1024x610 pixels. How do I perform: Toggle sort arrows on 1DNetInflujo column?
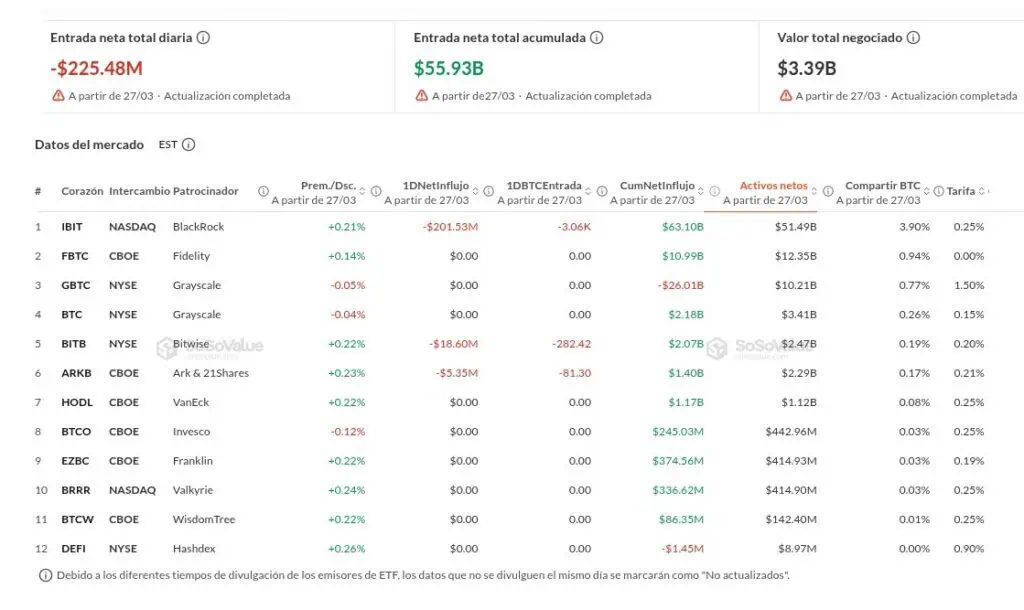point(477,191)
